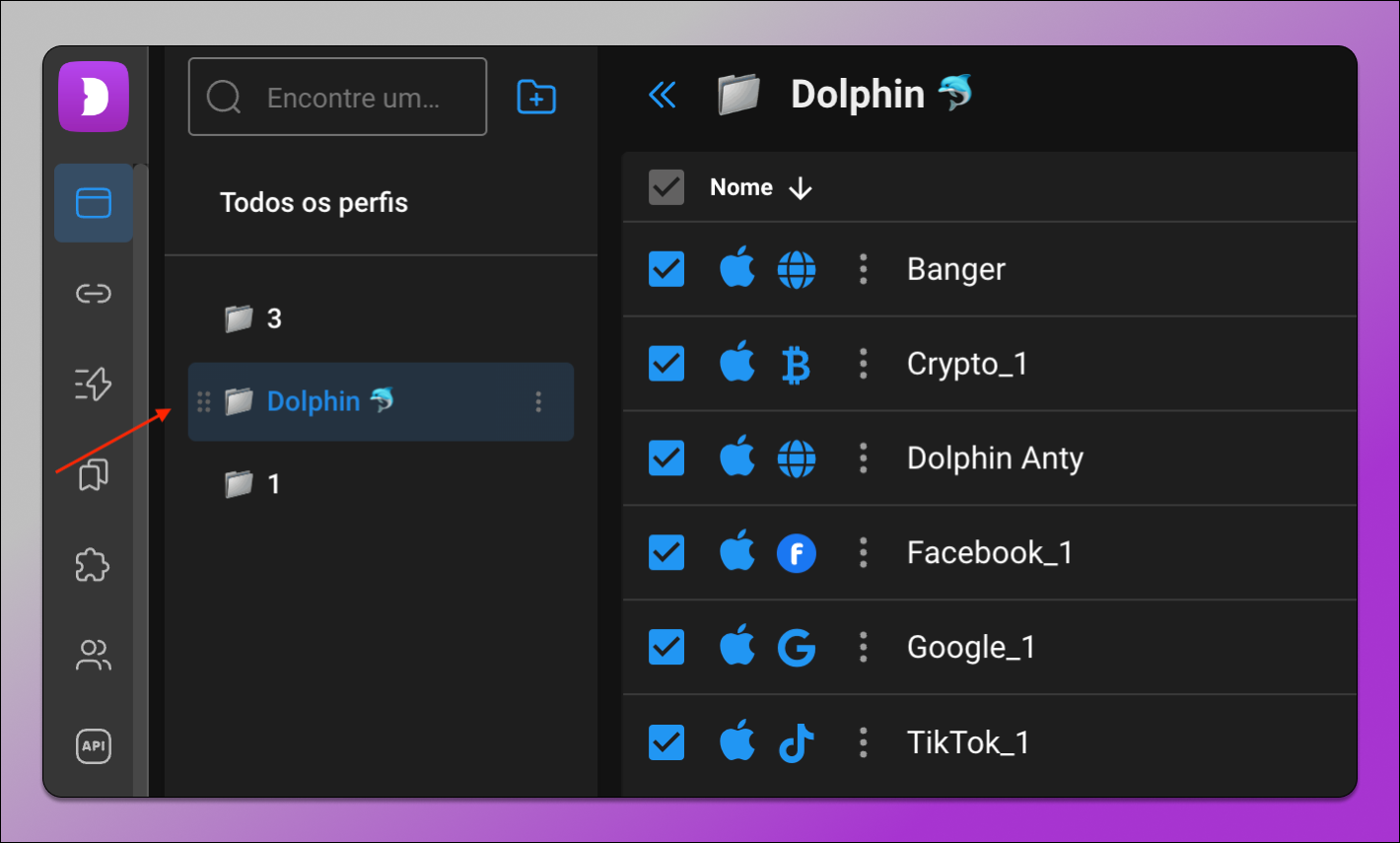Click the Dolphin Anty logo icon
Screen dimensions: 1400x843
click(94, 97)
